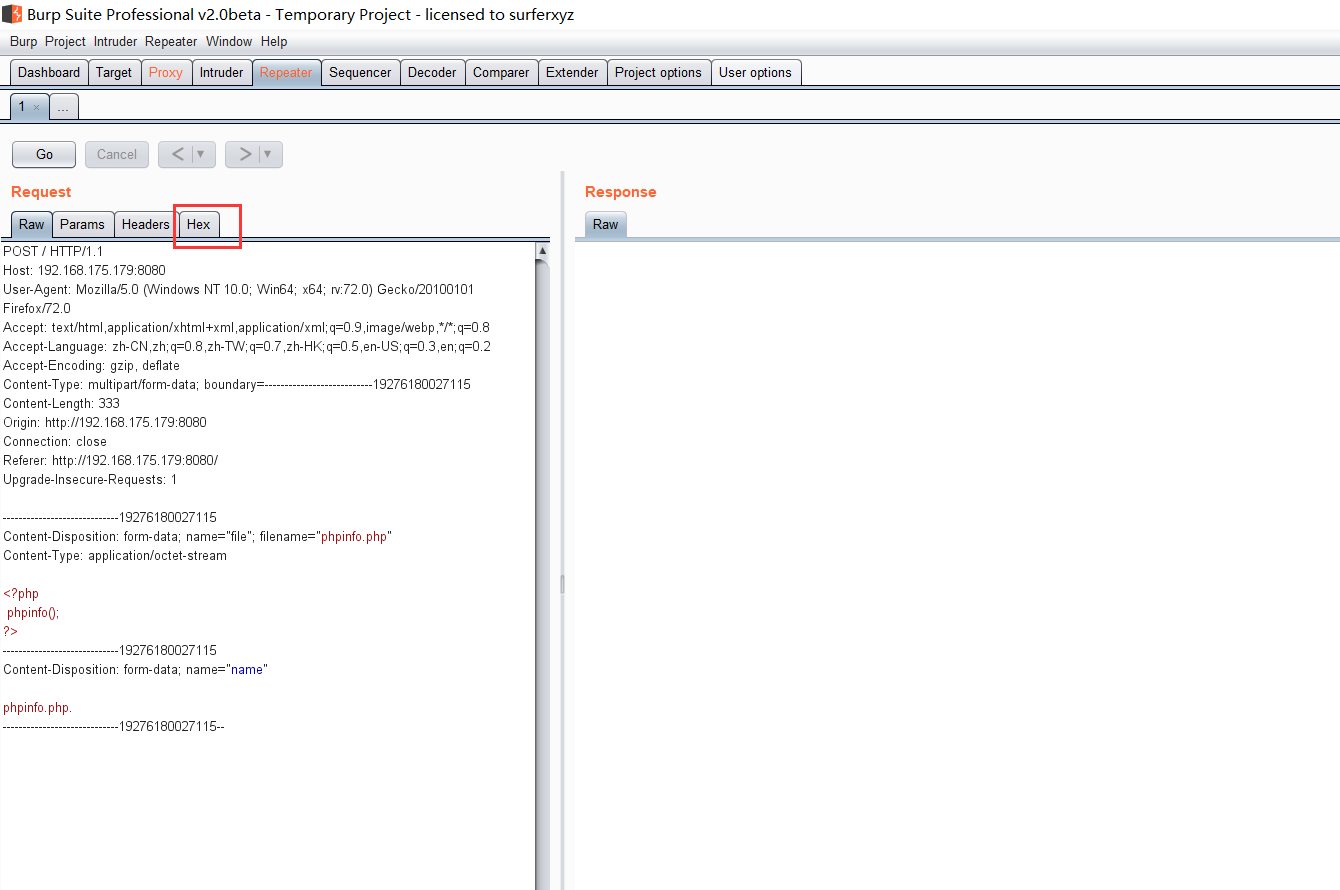Screen dimensions: 1340x890
Task: Switch to the Comparer tab
Action: [x=501, y=73]
